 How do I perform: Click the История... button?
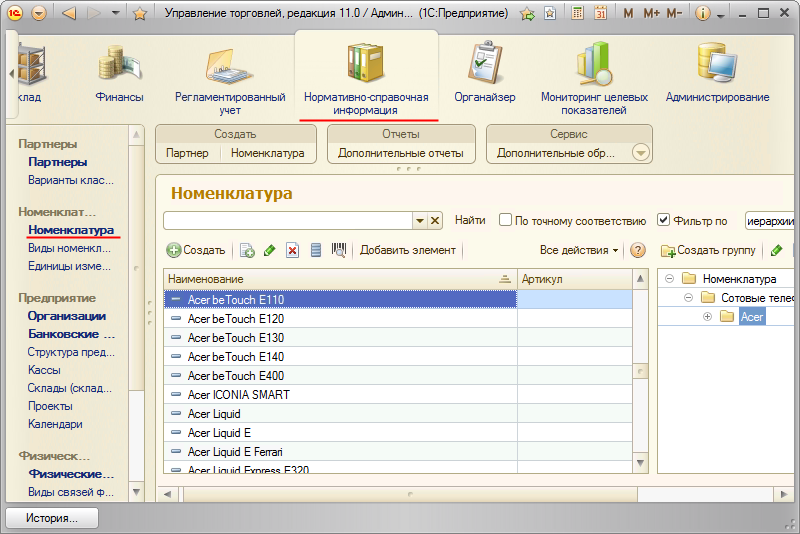[52, 518]
